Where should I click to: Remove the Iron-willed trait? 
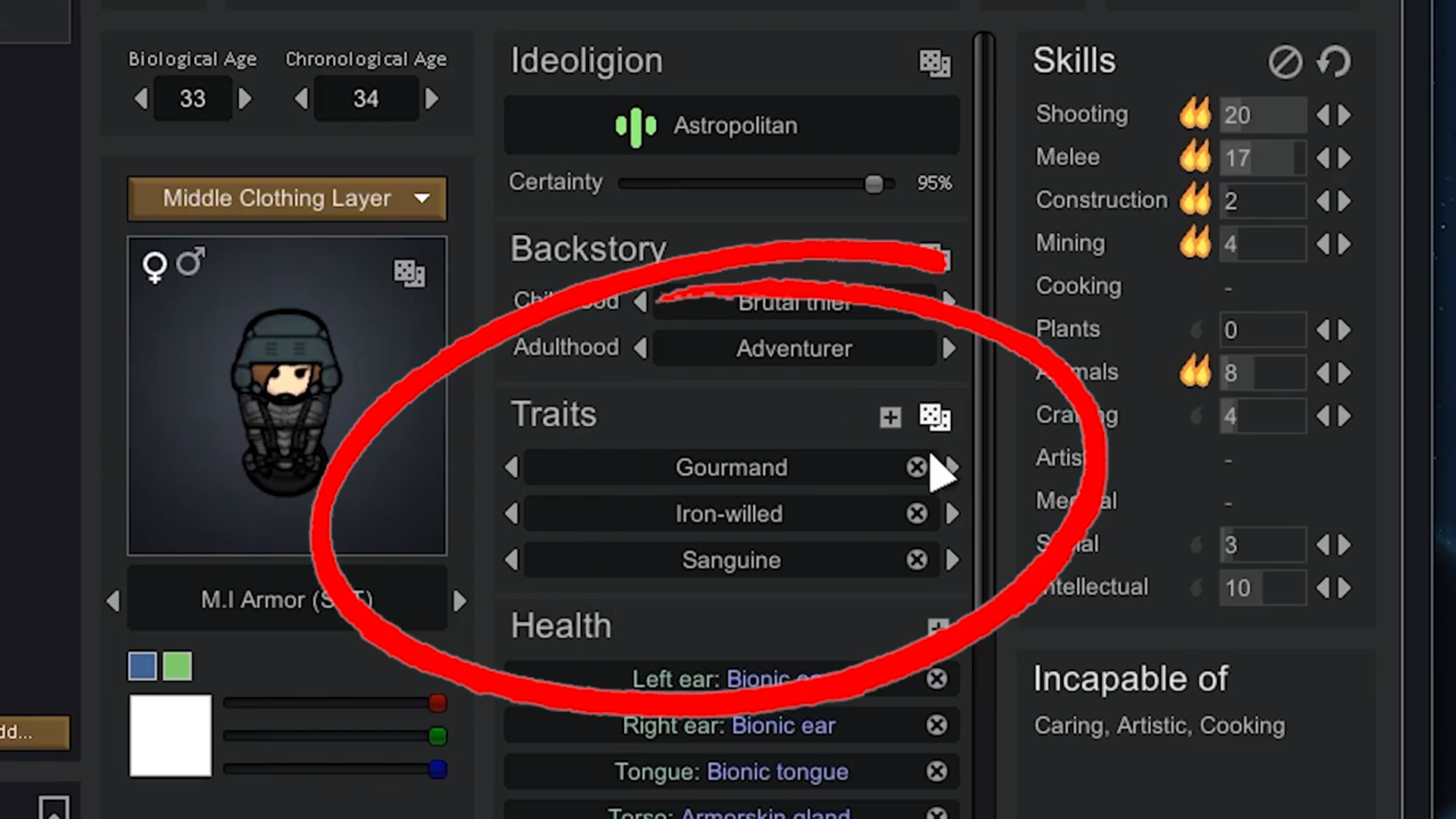tap(917, 513)
